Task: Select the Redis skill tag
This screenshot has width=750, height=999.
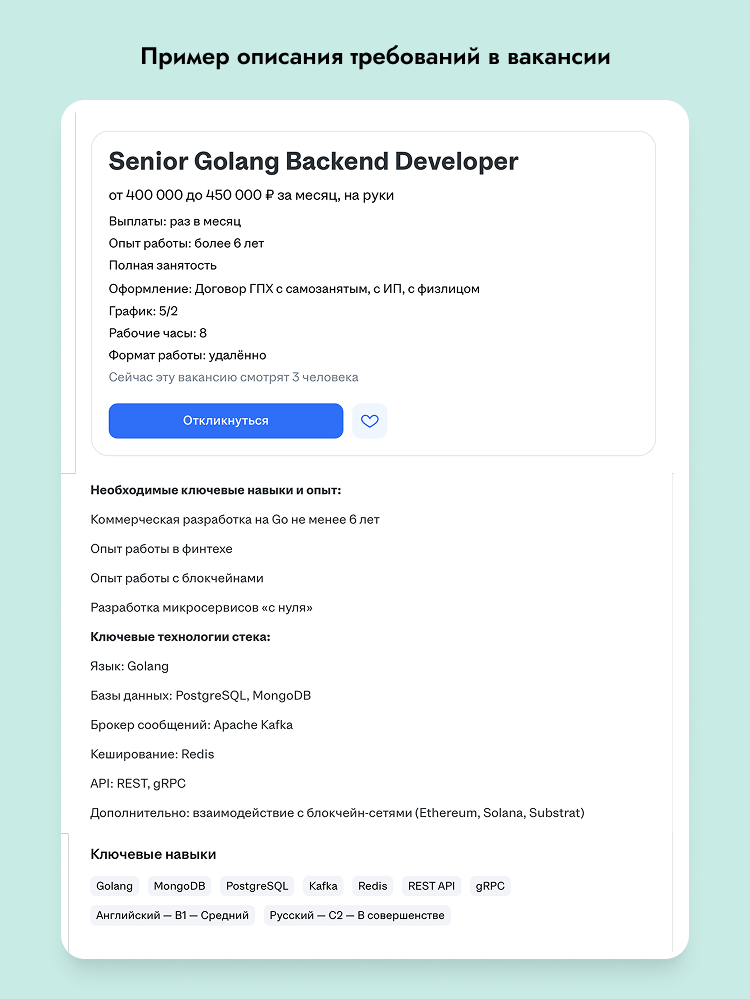Action: tap(372, 886)
